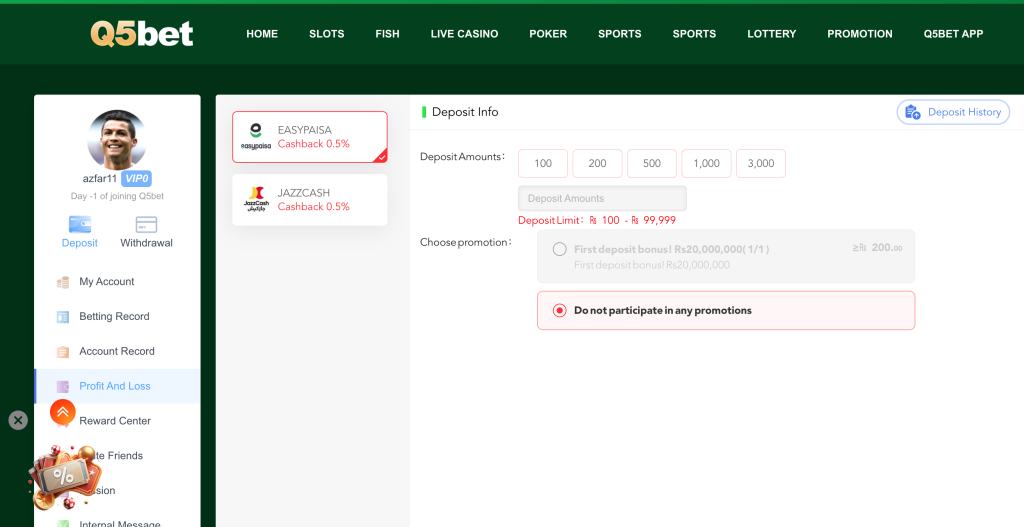1024x527 pixels.
Task: Choose the 100 deposit amount
Action: [x=543, y=163]
